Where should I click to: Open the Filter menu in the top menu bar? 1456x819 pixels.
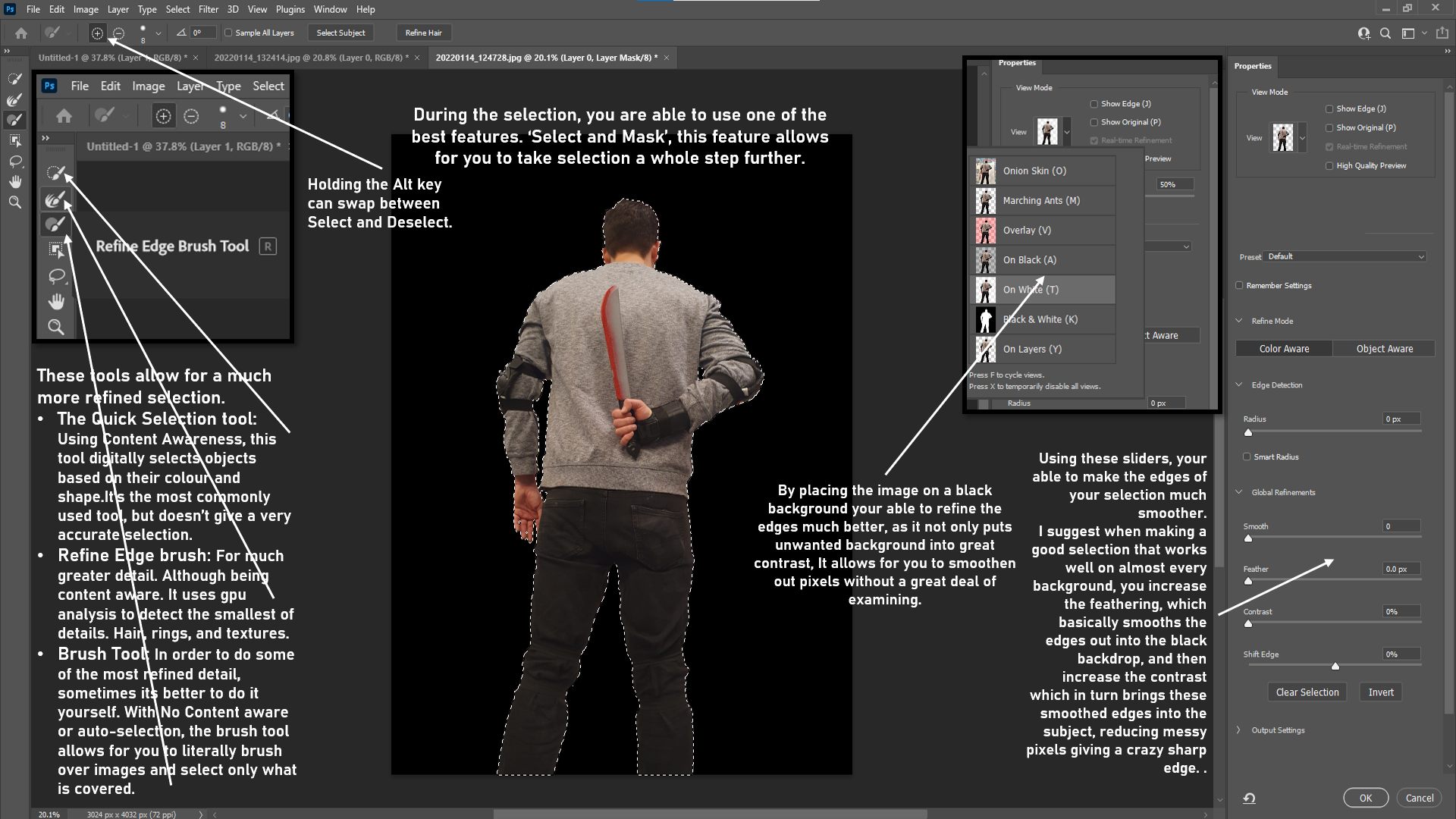[x=208, y=9]
